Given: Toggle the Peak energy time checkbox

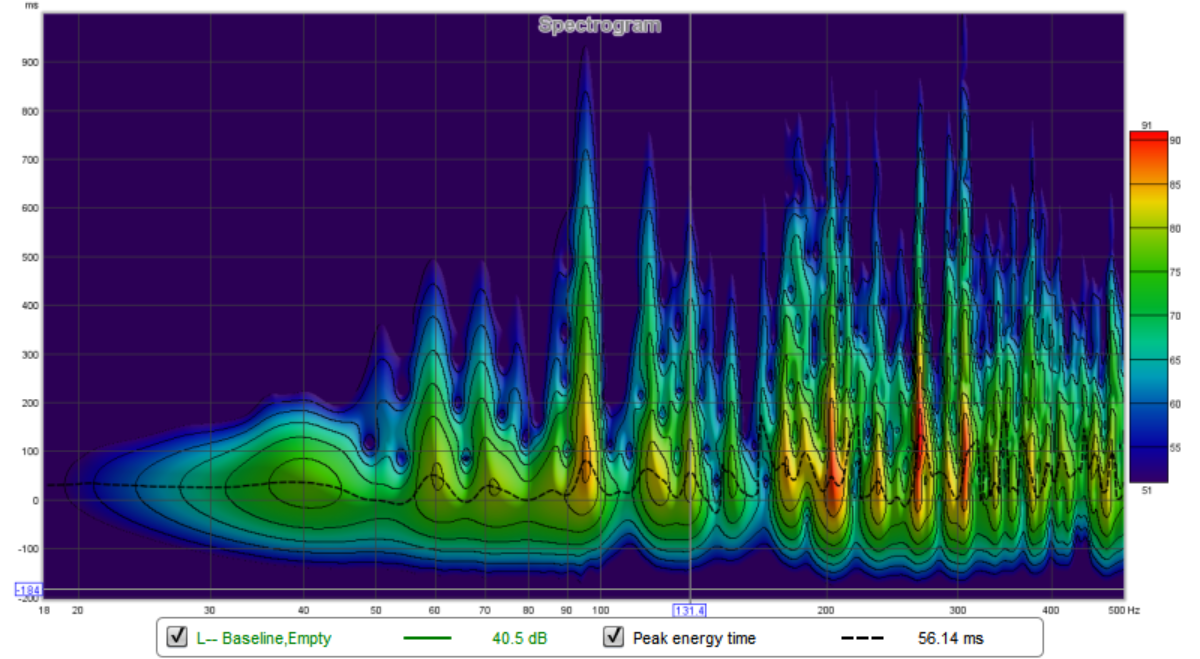Looking at the screenshot, I should click(614, 637).
